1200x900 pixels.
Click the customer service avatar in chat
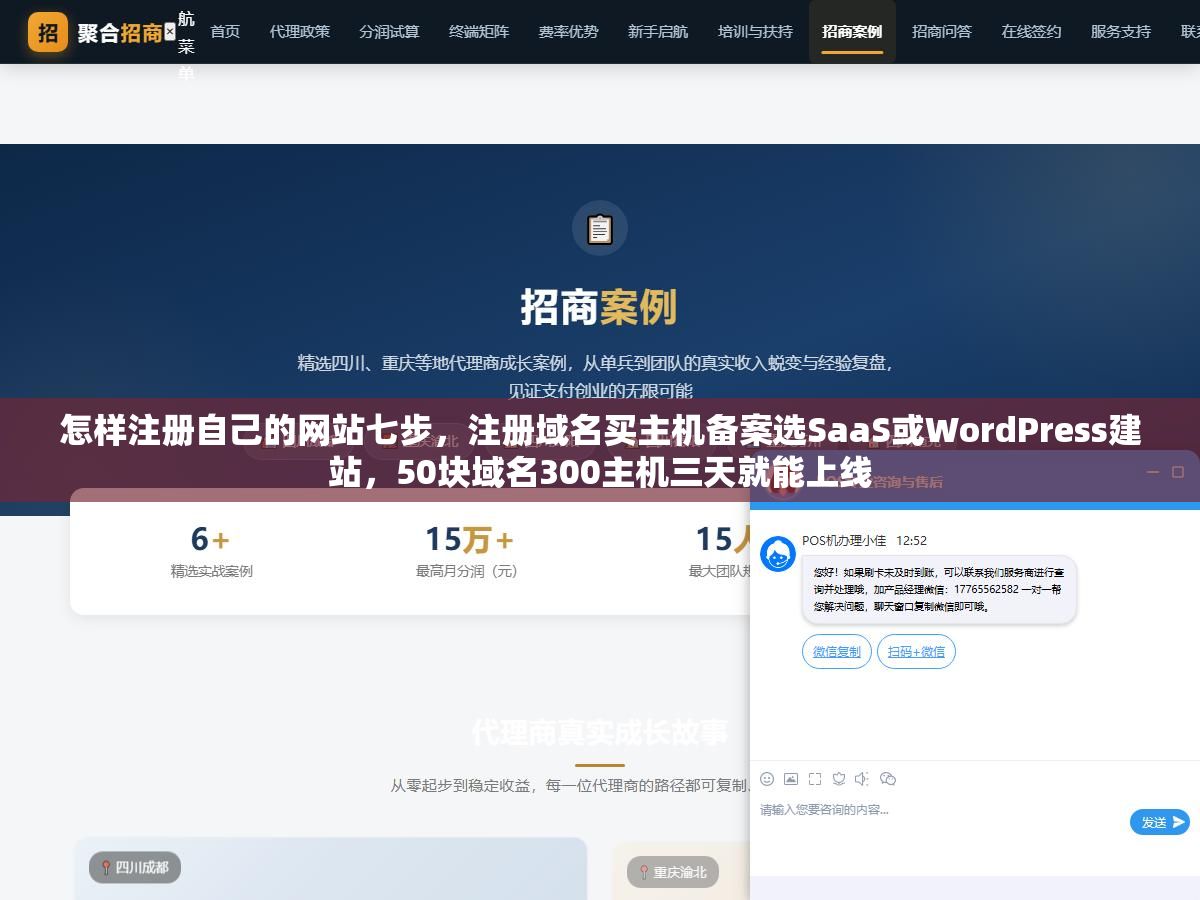778,554
